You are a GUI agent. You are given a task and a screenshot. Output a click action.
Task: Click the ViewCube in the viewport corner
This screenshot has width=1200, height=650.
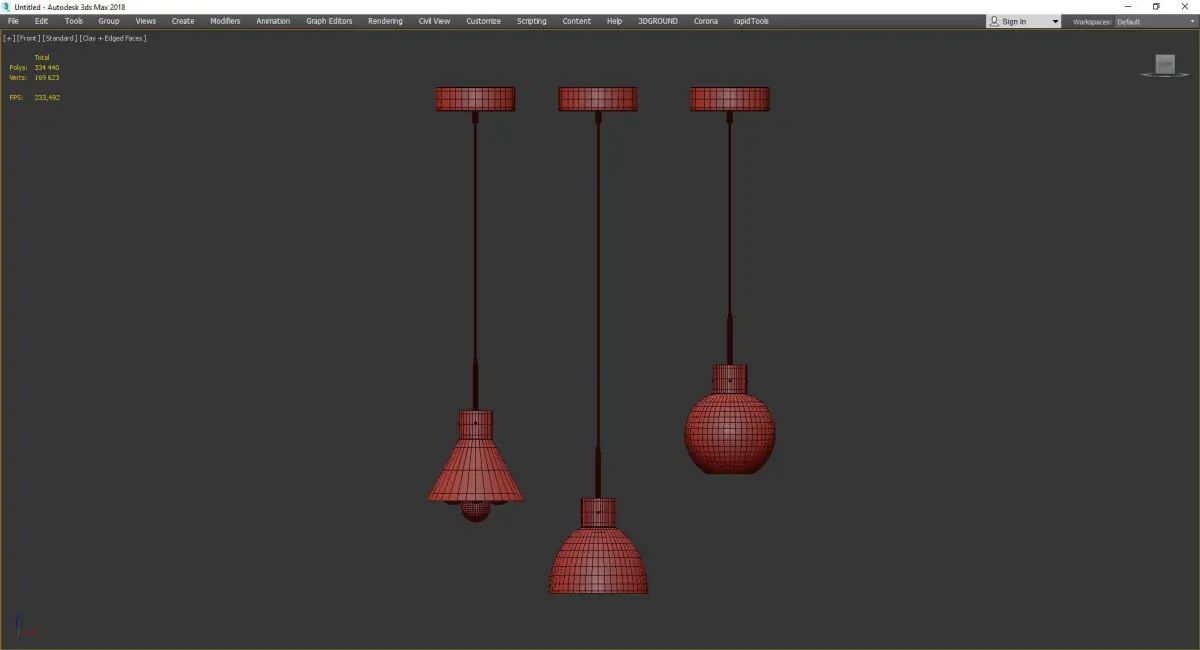(1164, 65)
